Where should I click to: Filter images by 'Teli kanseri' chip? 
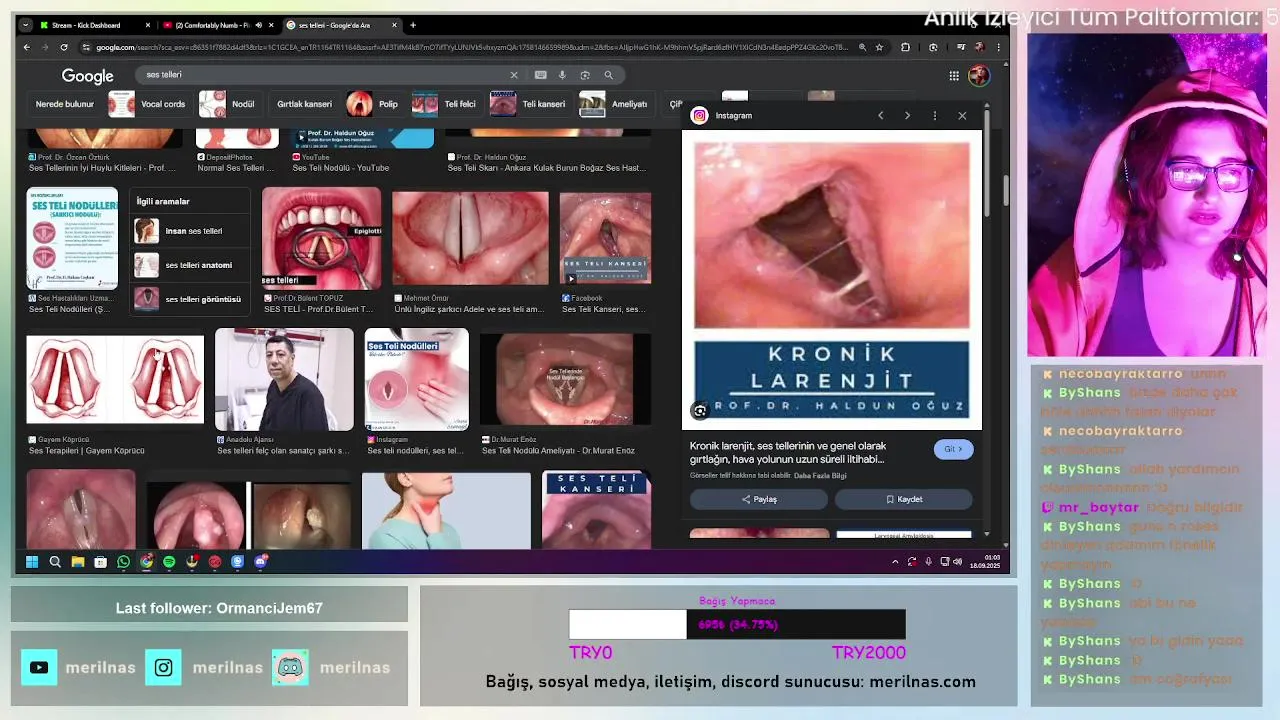coord(529,104)
